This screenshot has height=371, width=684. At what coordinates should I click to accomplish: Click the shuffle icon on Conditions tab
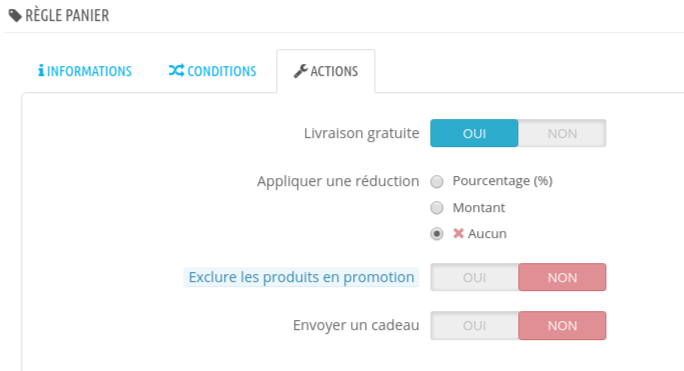pyautogui.click(x=176, y=70)
